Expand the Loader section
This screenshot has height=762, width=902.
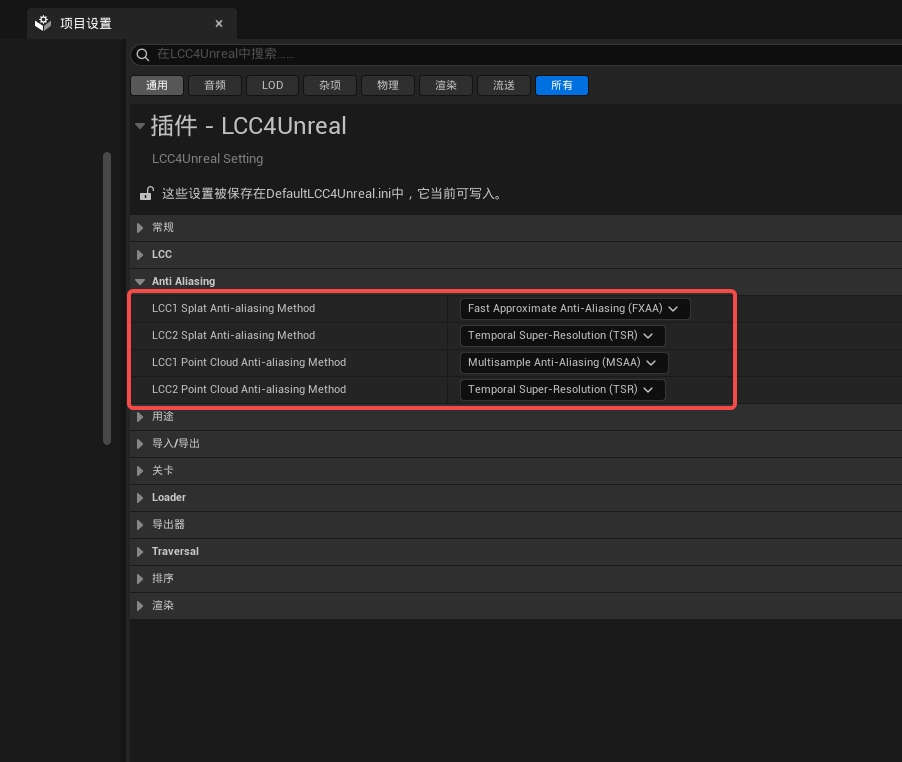click(x=140, y=498)
